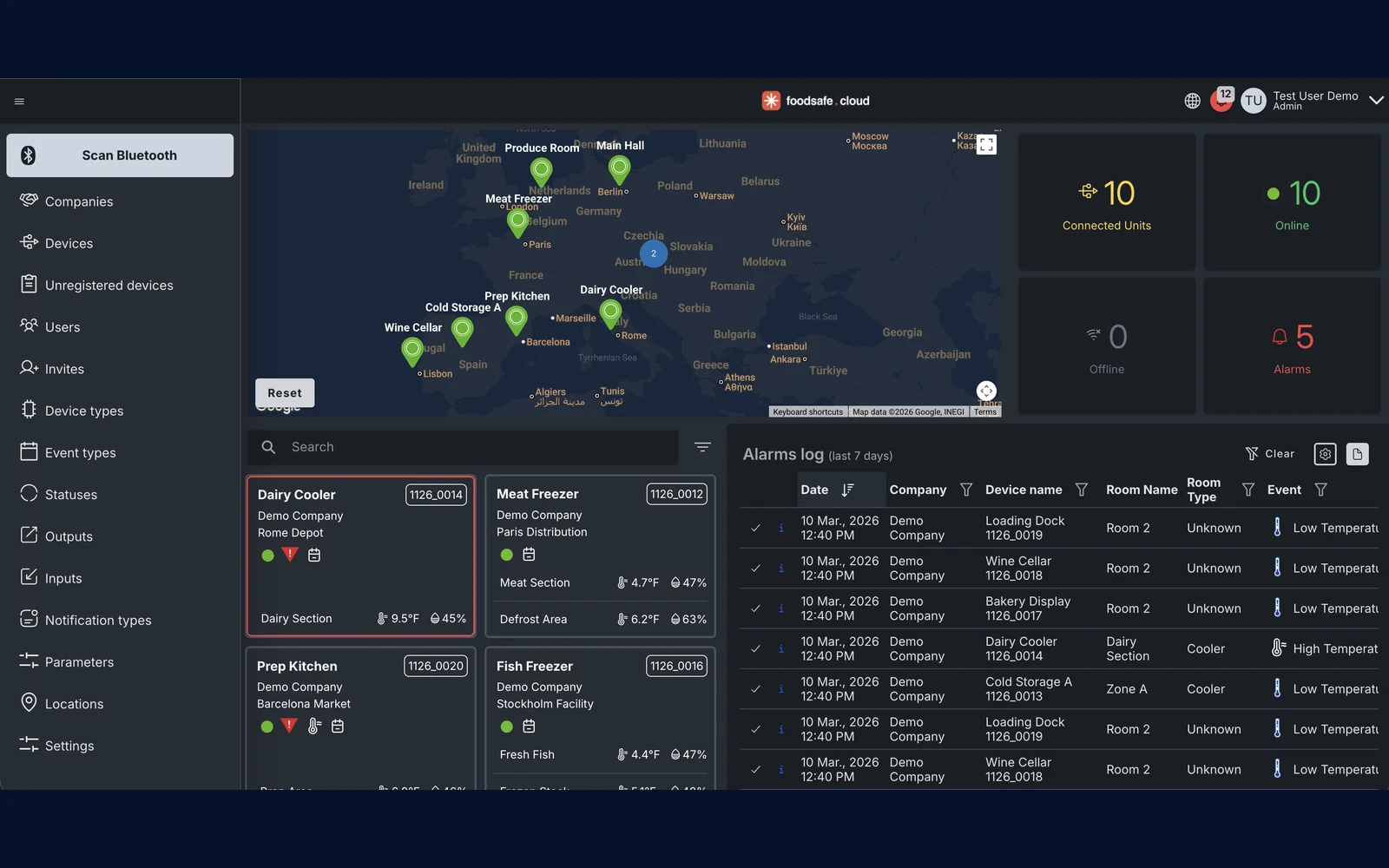
Task: Click the foodsafe.cloud logo
Action: [x=816, y=101]
